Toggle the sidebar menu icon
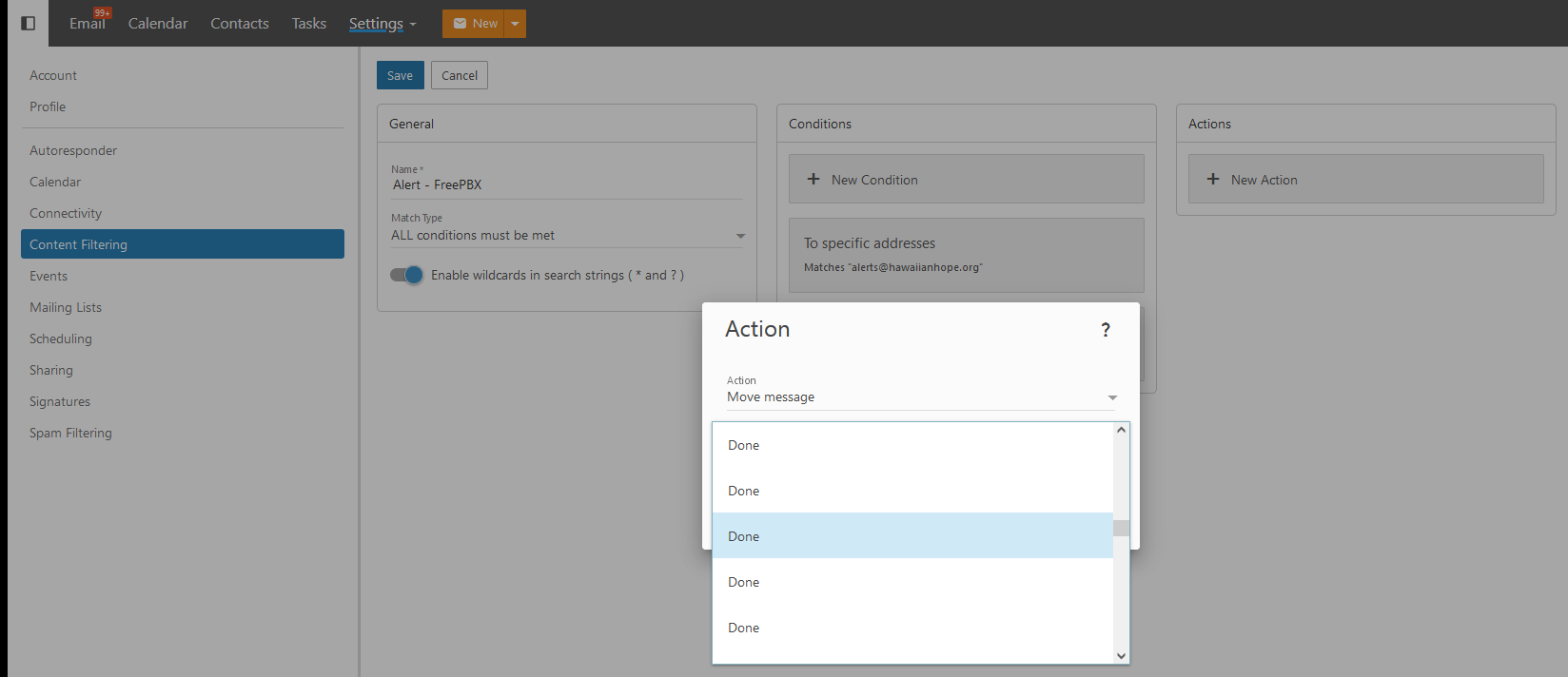1568x677 pixels. [28, 23]
